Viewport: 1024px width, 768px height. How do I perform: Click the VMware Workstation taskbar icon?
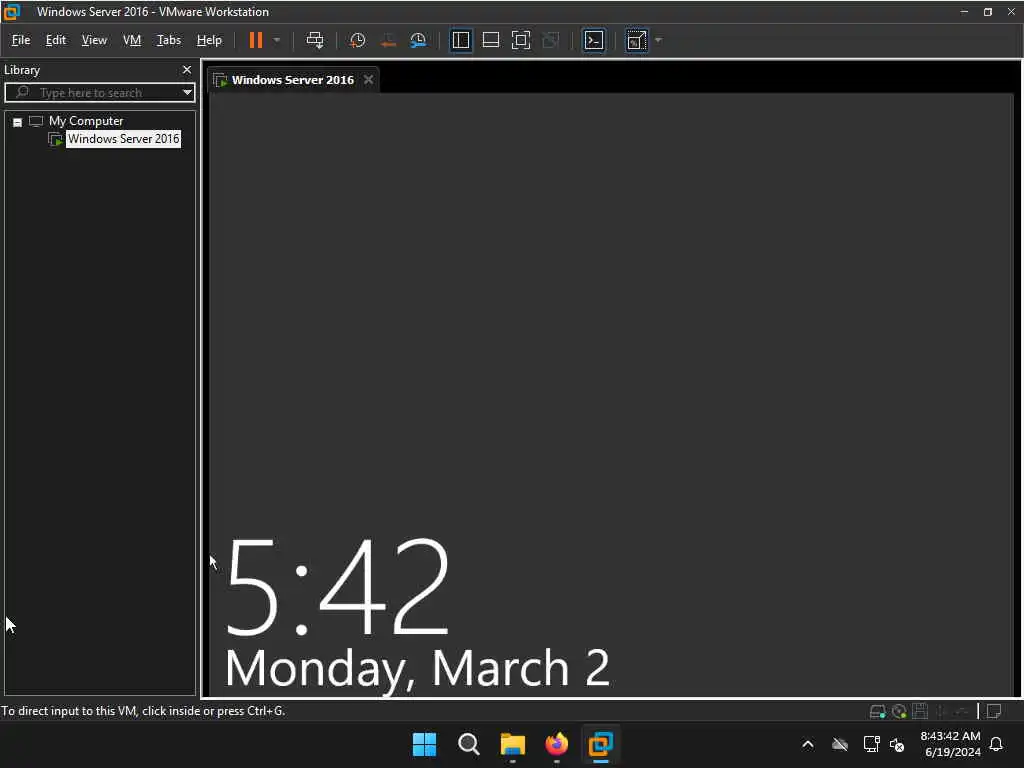pos(601,744)
